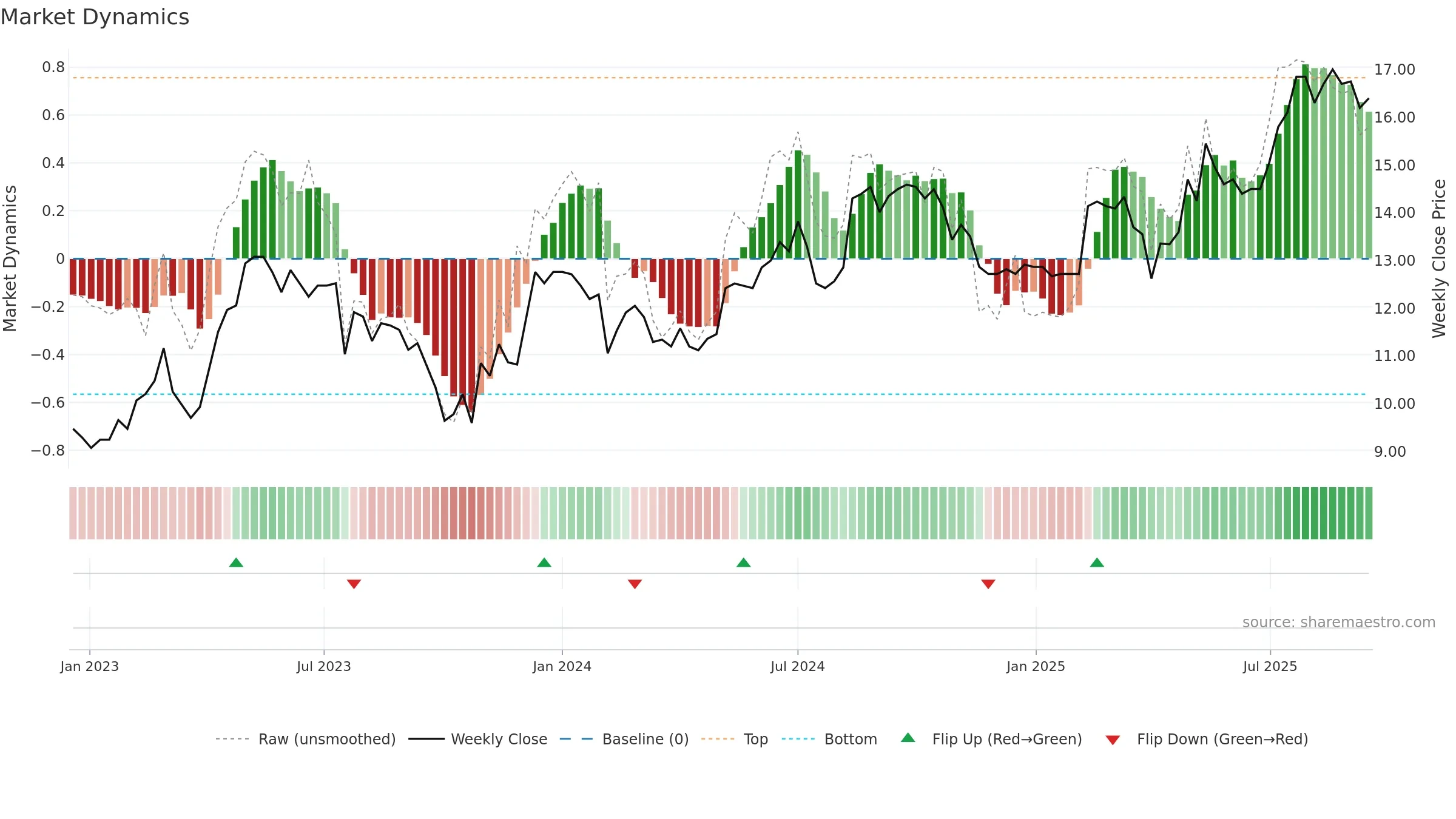This screenshot has width=1456, height=819.
Task: Click the 9.00 price axis label
Action: click(1390, 451)
